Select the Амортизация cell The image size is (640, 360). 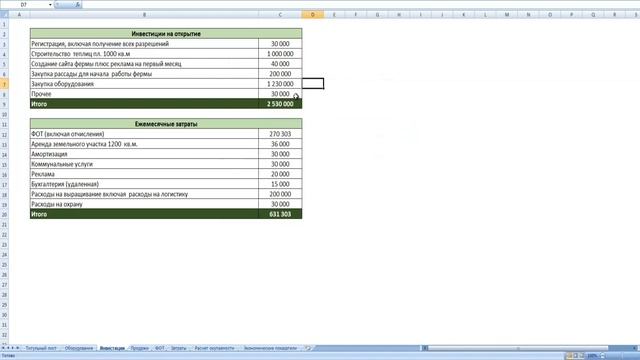pyautogui.click(x=144, y=154)
